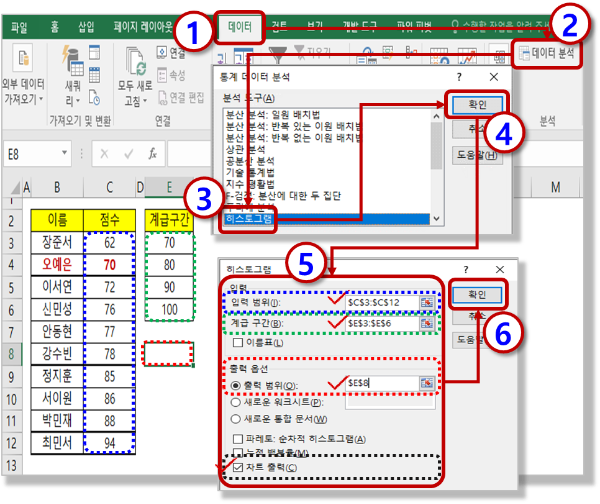
Task: Close the 히스토그램 dialog with the X
Action: (x=500, y=269)
